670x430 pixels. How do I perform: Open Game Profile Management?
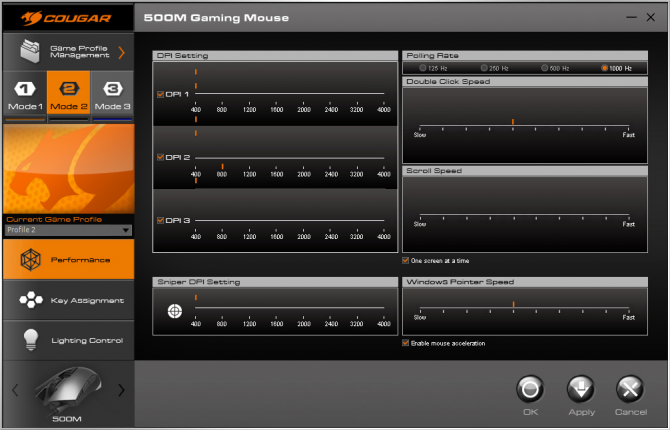[68, 52]
